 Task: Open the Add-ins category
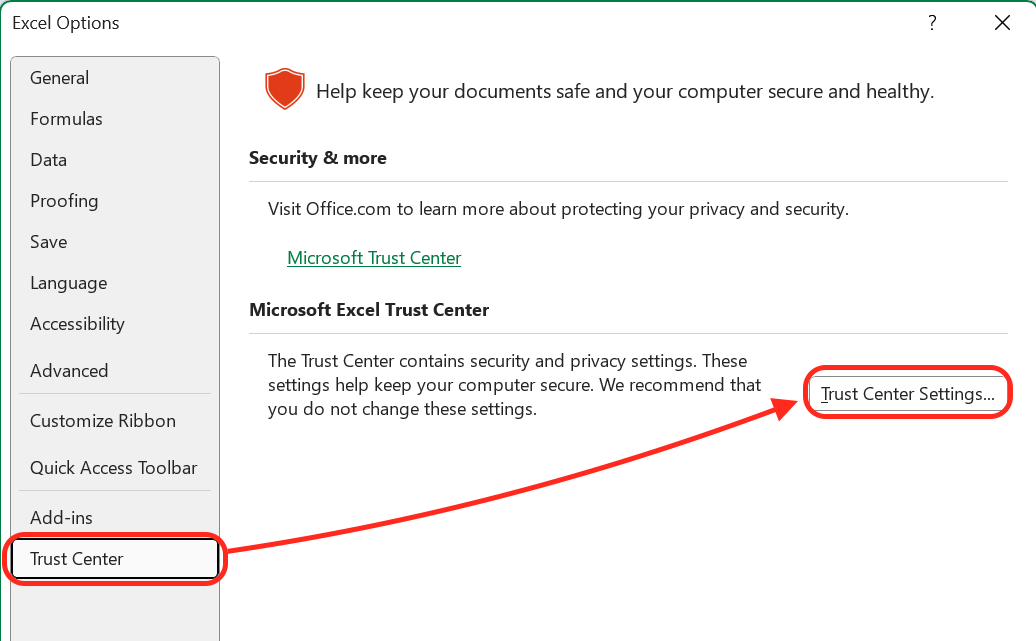(x=61, y=518)
